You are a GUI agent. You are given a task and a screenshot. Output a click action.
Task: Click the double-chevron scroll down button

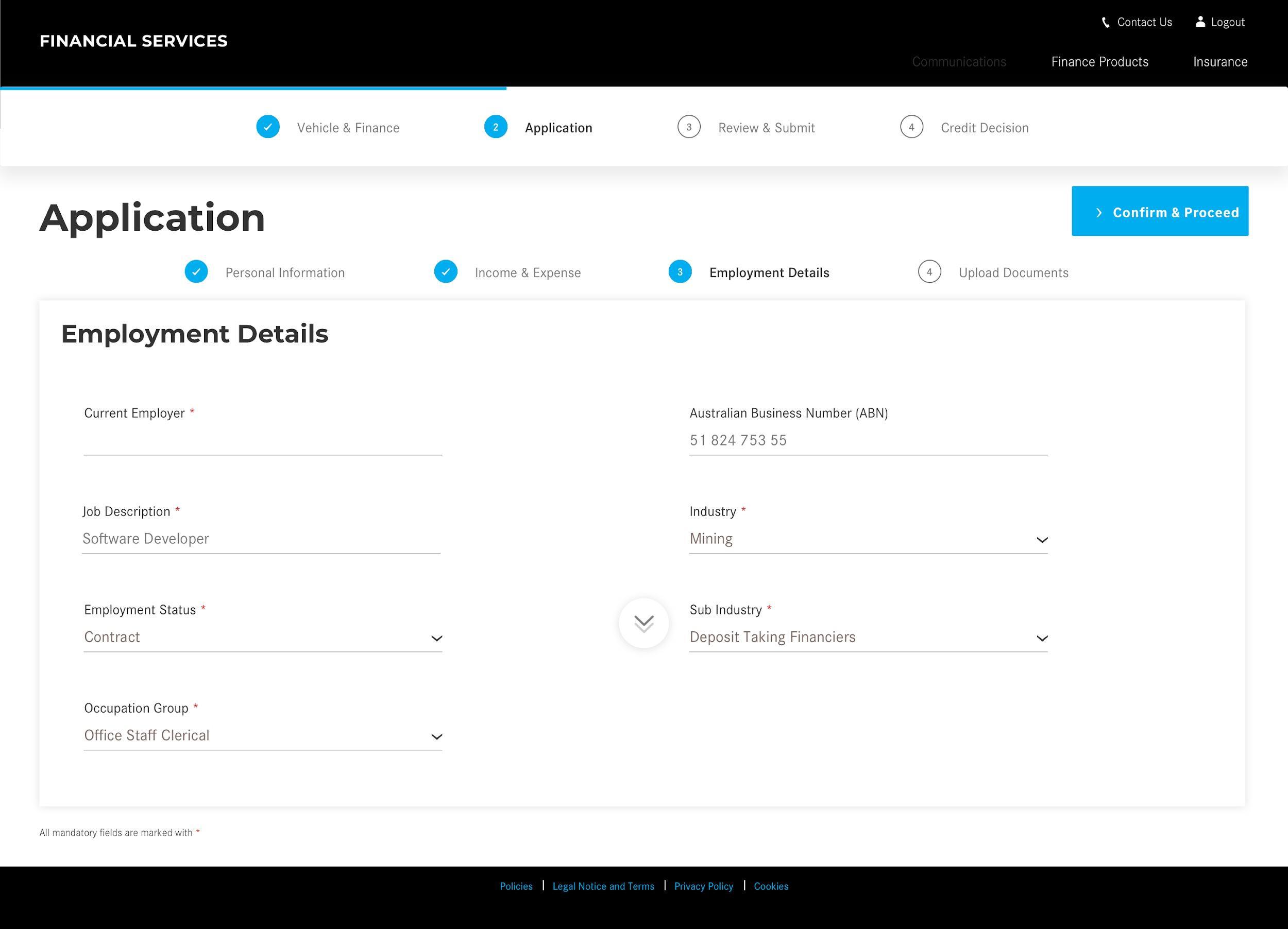tap(643, 623)
